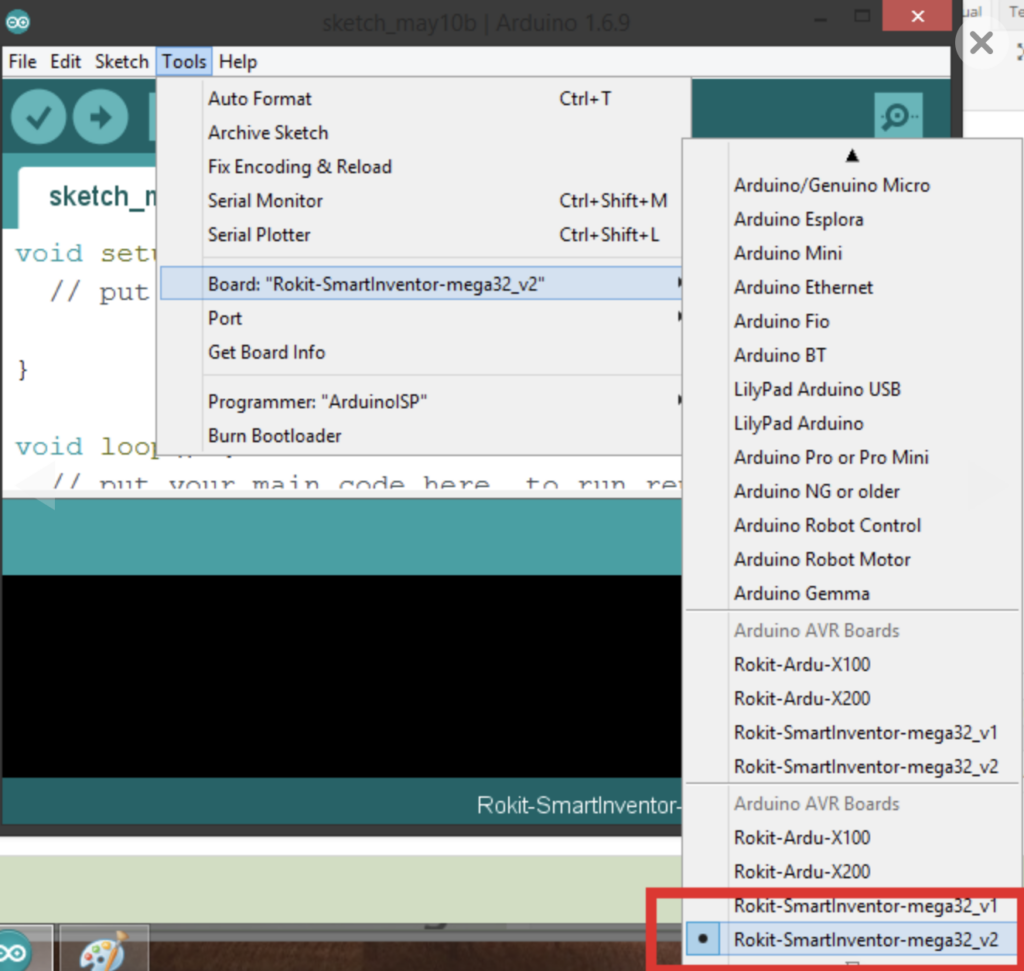Select Auto Format from Tools menu

tap(260, 99)
